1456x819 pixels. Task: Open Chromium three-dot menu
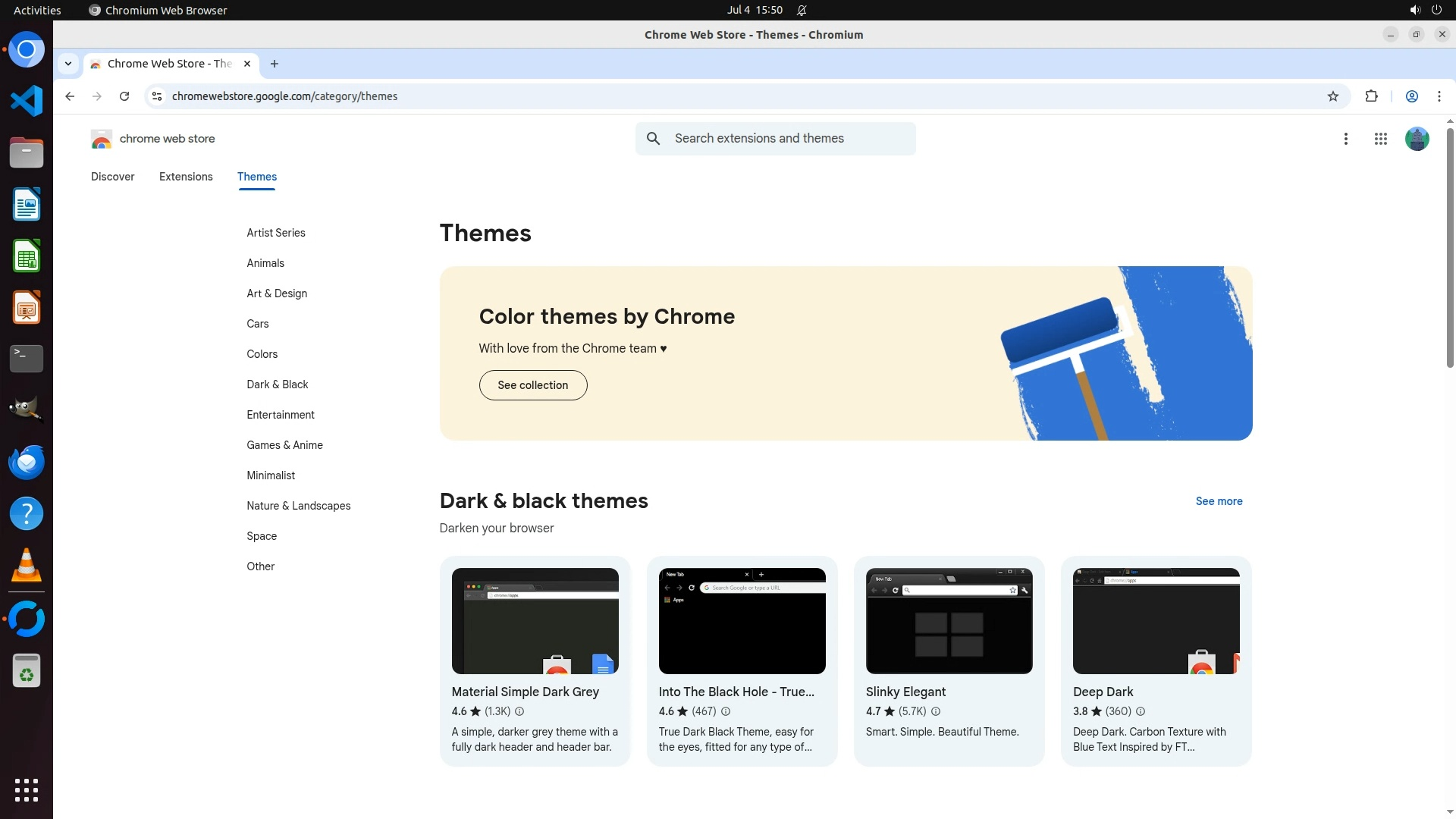pos(1439,96)
